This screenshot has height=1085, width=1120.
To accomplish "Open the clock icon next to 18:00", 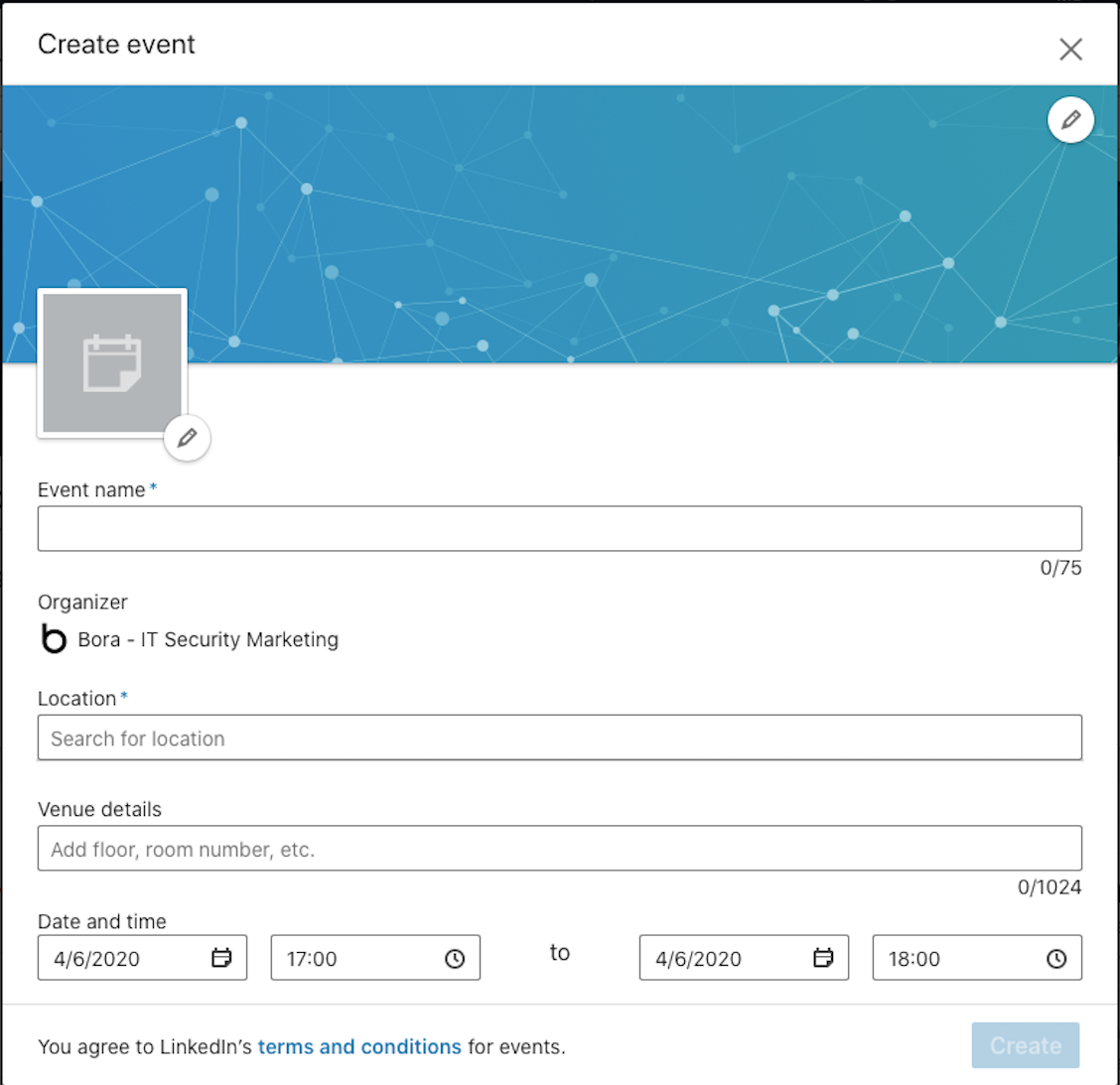I will pos(1056,957).
